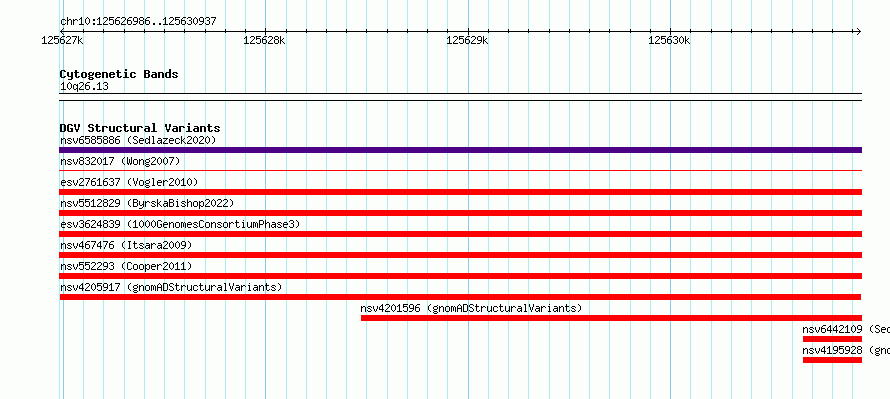This screenshot has height=399, width=890.
Task: Click the 125629k ruler tick label
Action: (x=467, y=40)
